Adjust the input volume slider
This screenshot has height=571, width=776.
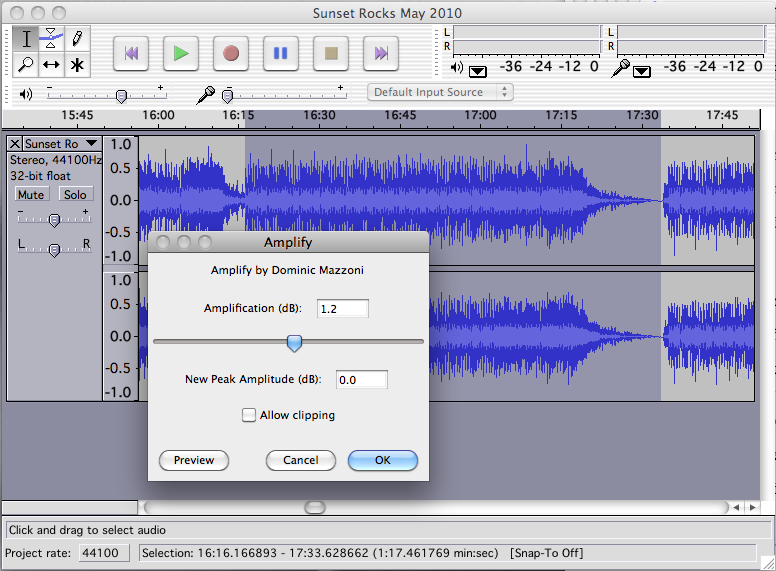(x=228, y=95)
